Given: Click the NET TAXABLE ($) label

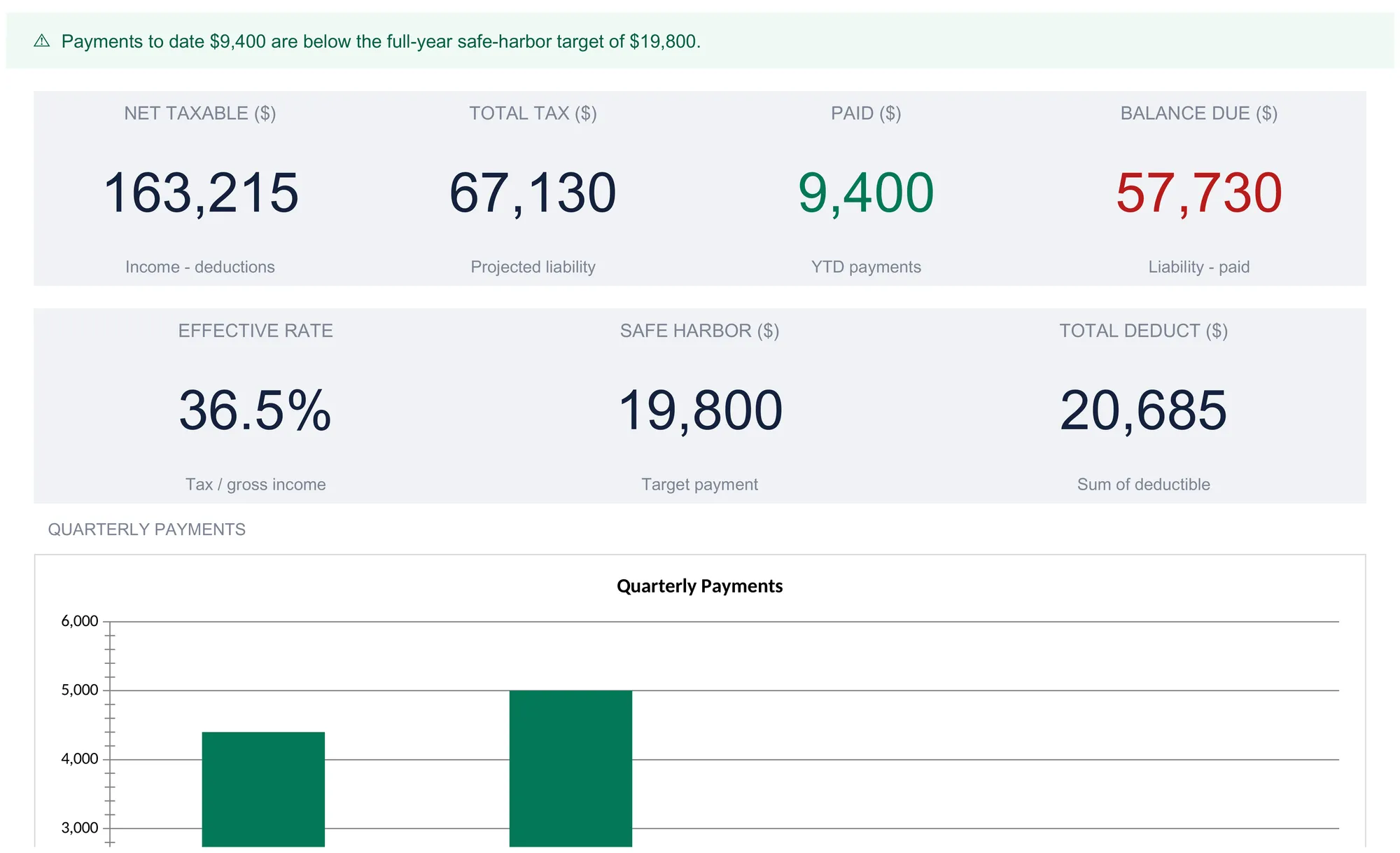Looking at the screenshot, I should (x=200, y=113).
